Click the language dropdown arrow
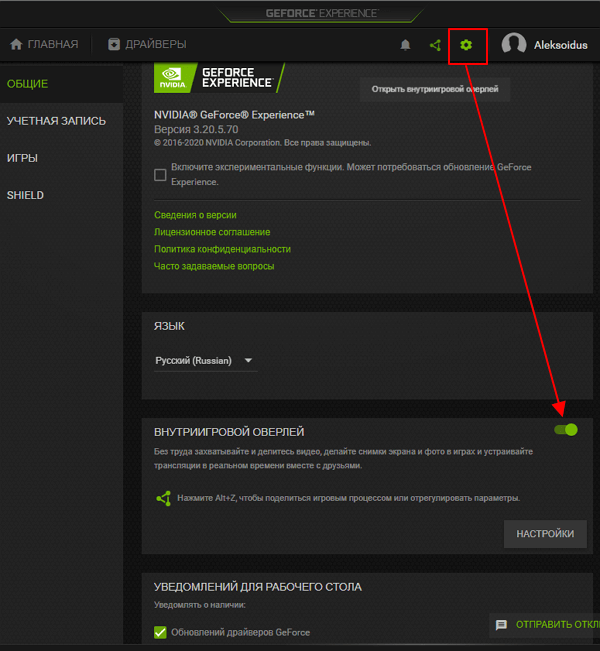Viewport: 600px width, 651px height. (x=248, y=360)
